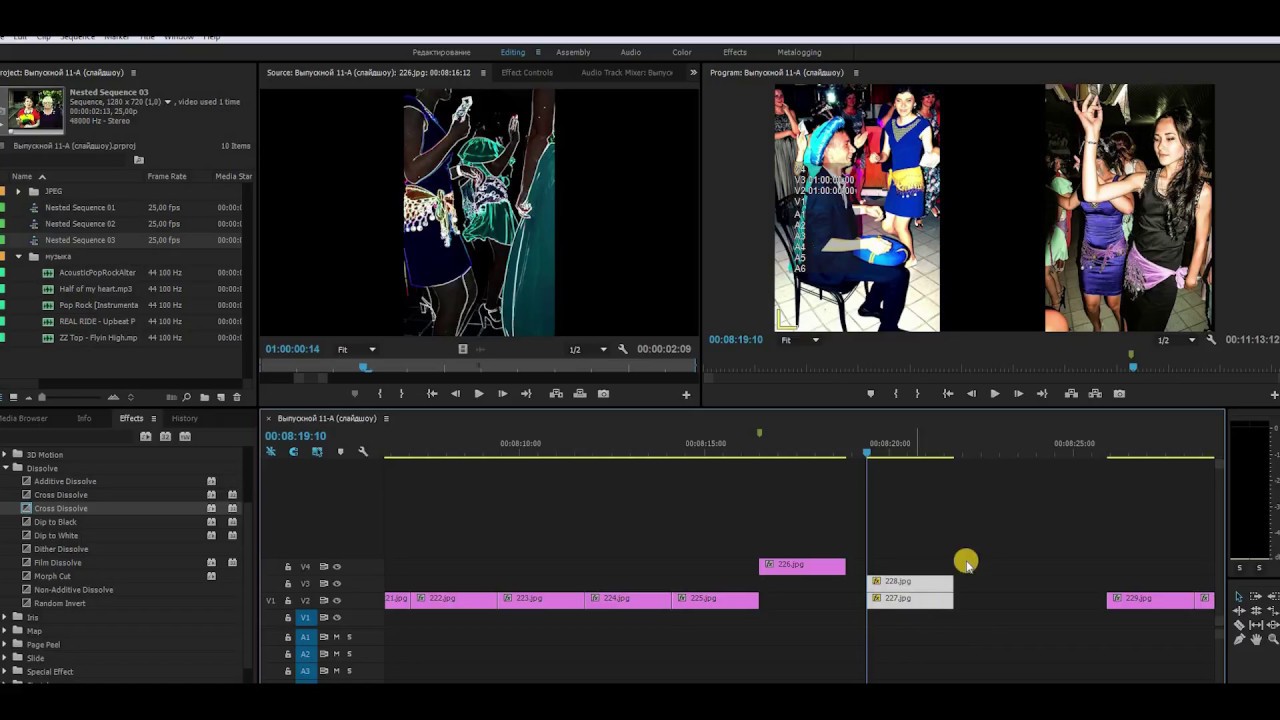Open Source monitor 1/2 resolution dropdown

pyautogui.click(x=588, y=350)
